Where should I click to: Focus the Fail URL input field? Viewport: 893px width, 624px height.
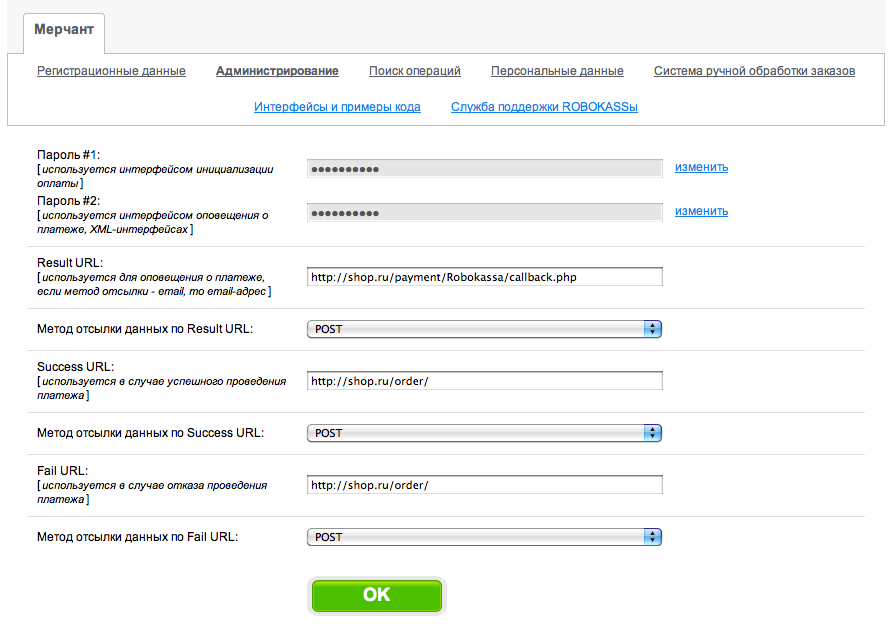[x=484, y=485]
